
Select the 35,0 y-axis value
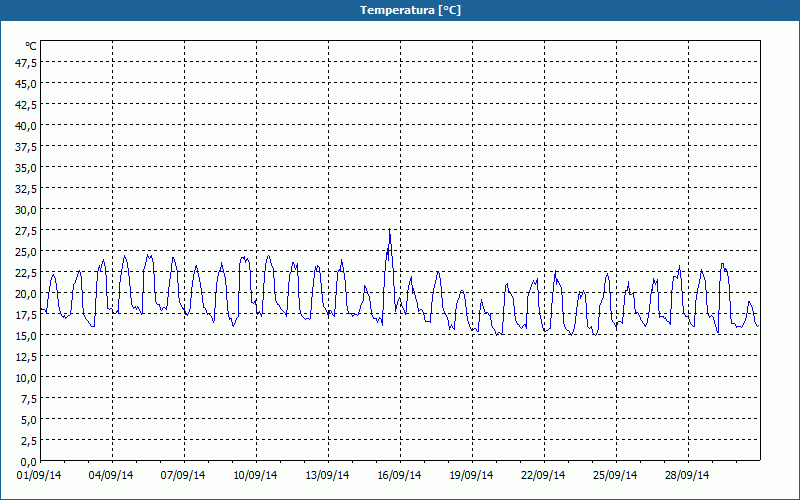(26, 168)
